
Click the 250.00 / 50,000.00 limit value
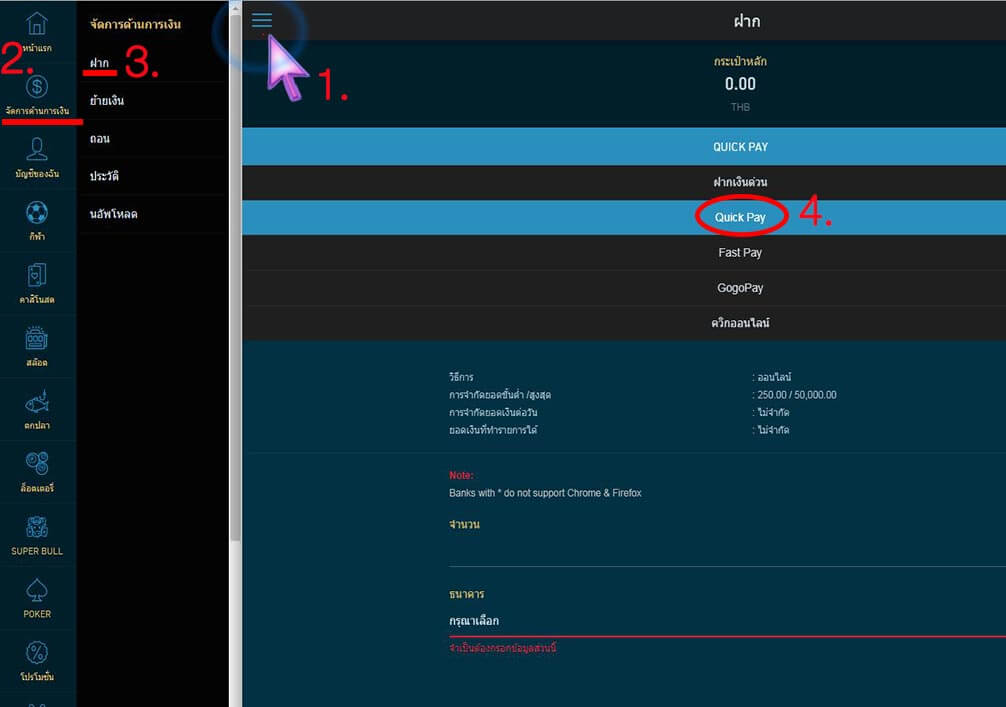click(x=797, y=395)
